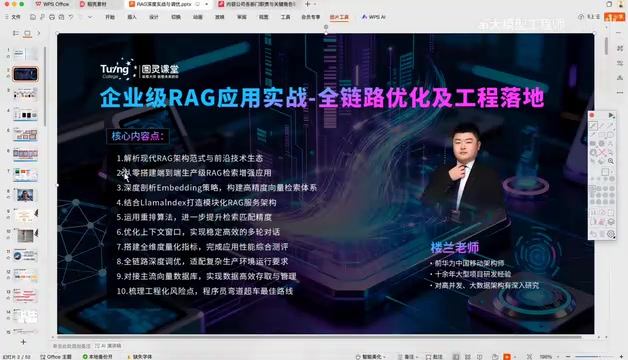Screen dimensions: 628x360
Task: Click the save icon in quick toolbar
Action: point(33,17)
